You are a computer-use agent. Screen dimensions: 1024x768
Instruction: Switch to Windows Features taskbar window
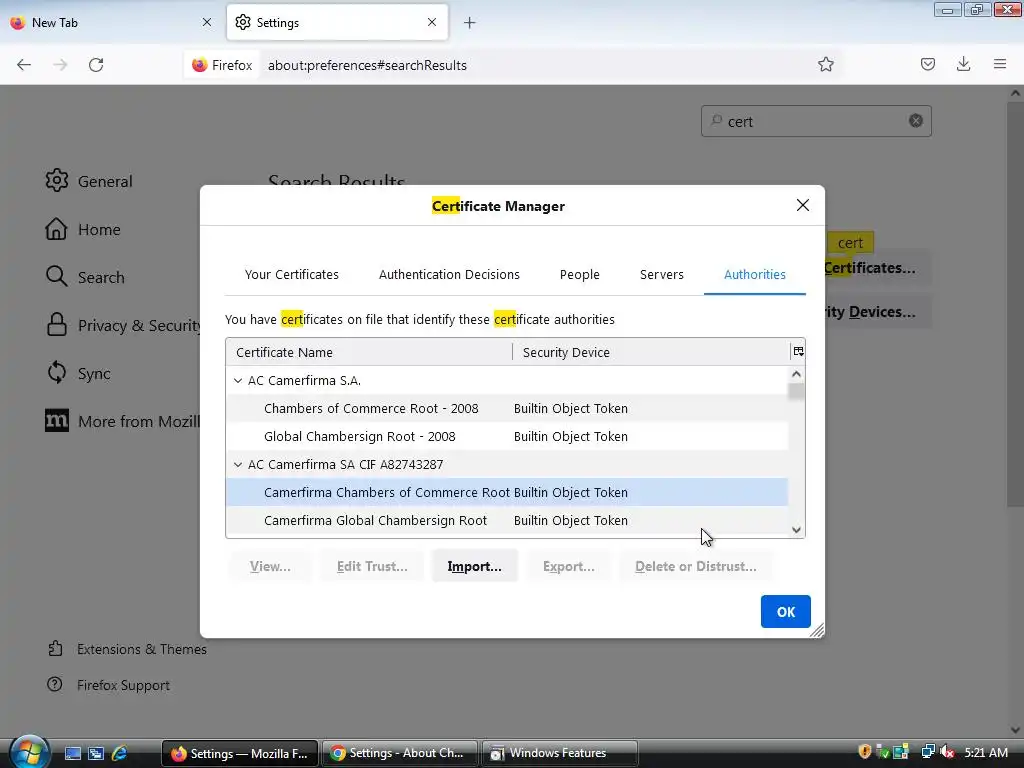point(560,753)
